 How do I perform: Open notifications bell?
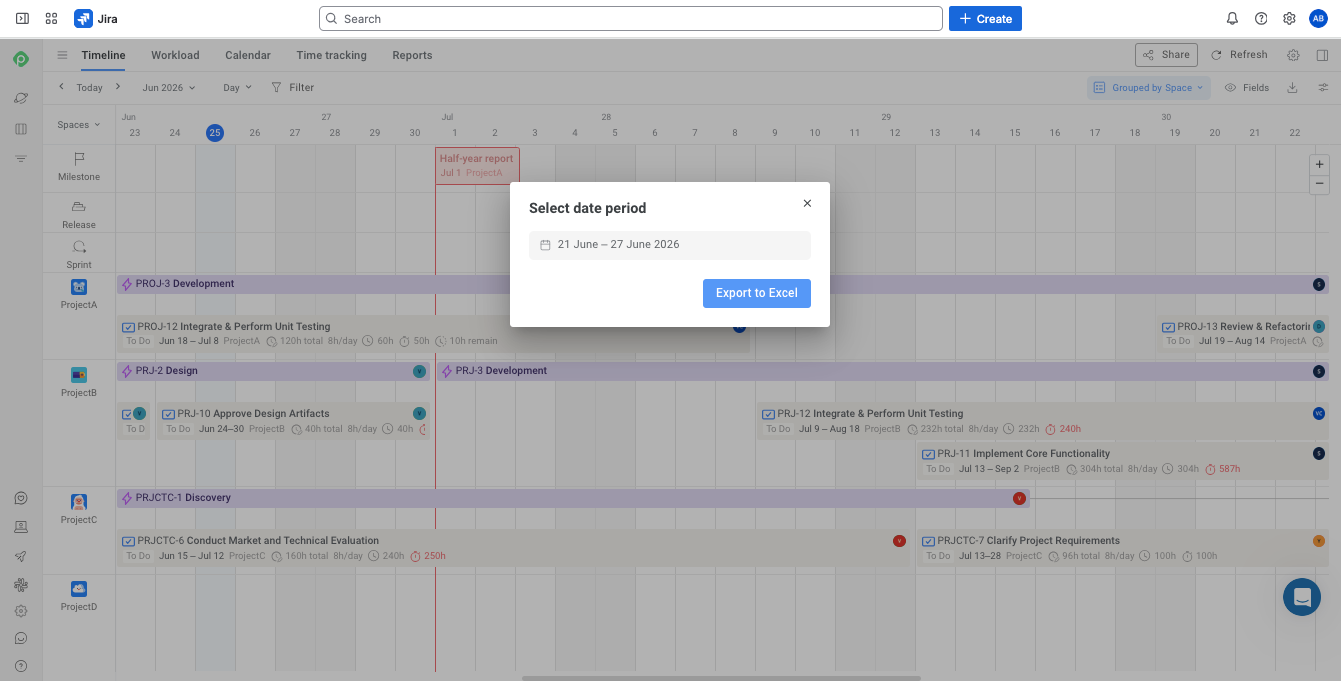(x=1232, y=18)
